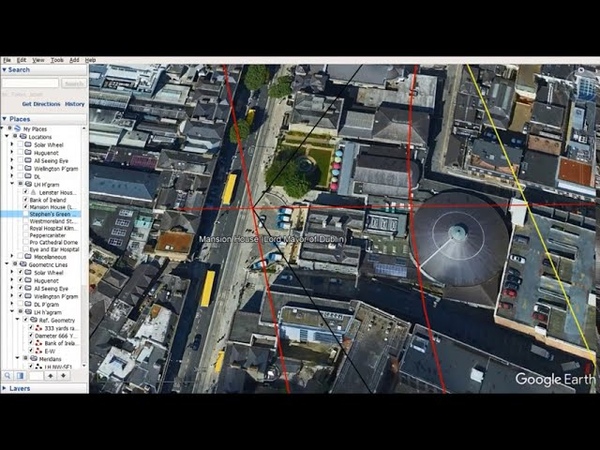Click the Search button
This screenshot has width=600, height=450.
74,83
